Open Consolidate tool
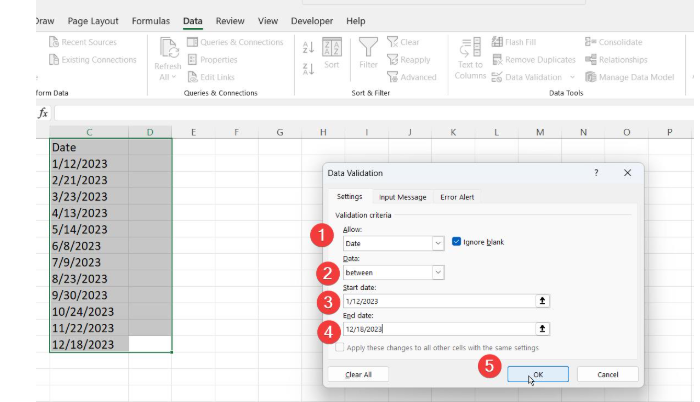Viewport: 700px width, 402px height. tap(613, 42)
